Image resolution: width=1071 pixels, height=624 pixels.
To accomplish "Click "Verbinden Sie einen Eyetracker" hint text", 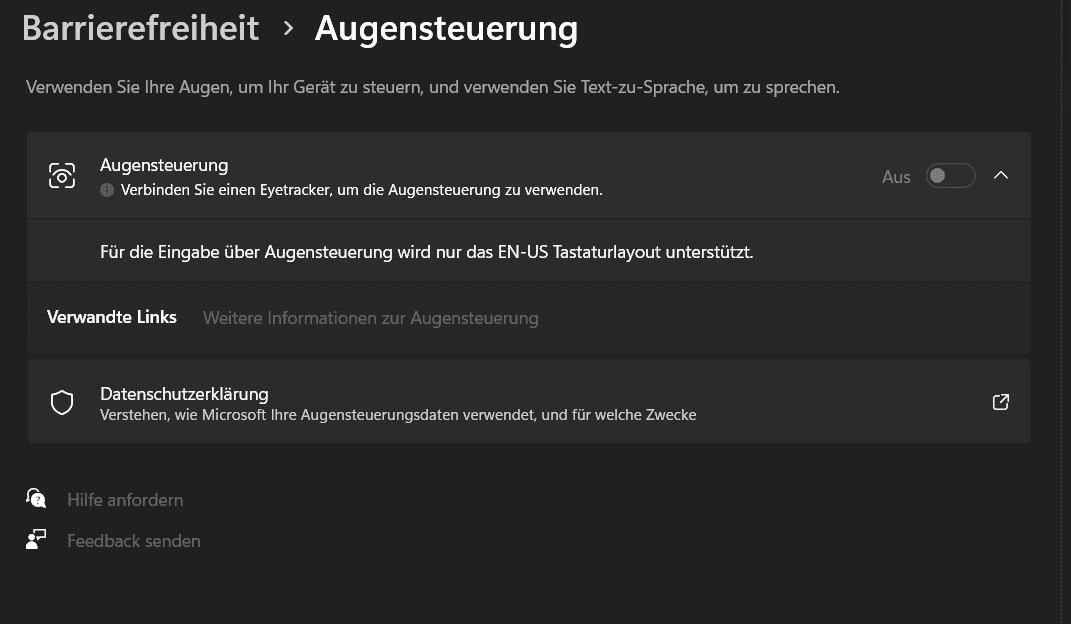I will pos(361,190).
